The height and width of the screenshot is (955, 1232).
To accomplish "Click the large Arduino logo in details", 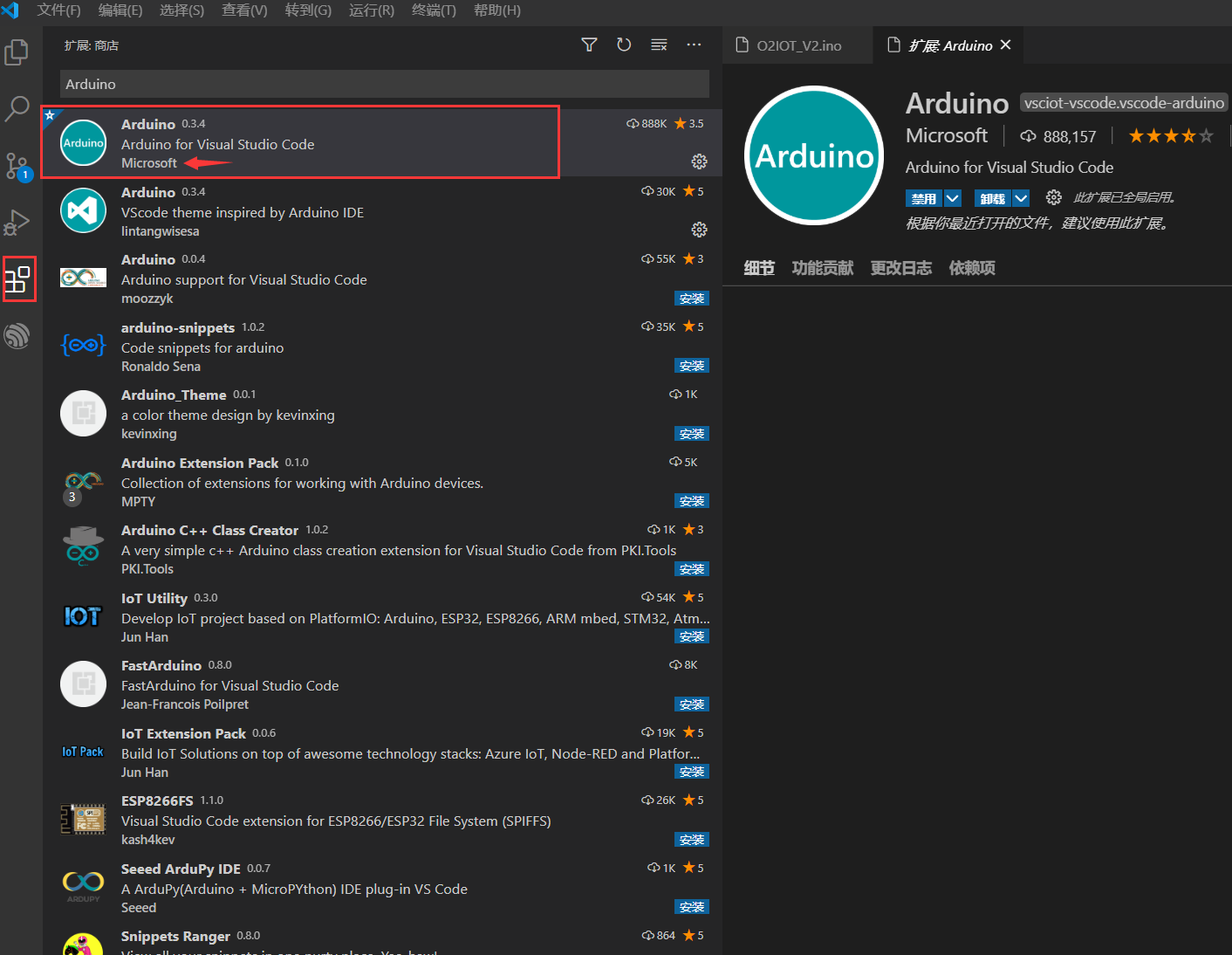I will click(814, 155).
